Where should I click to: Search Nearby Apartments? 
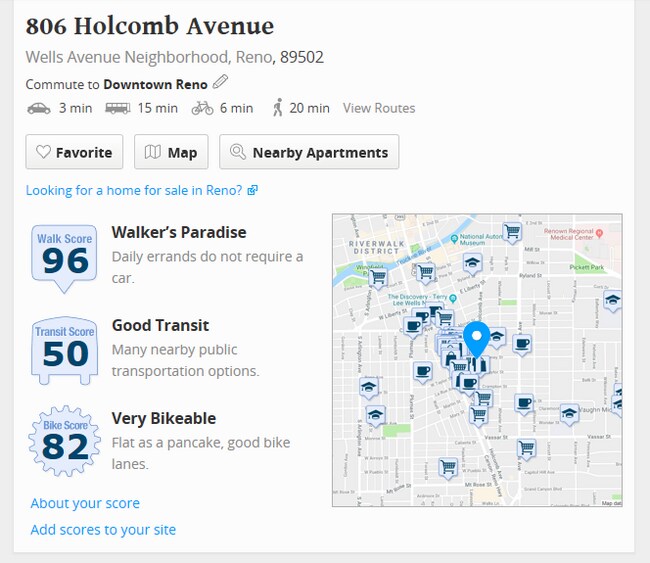309,152
